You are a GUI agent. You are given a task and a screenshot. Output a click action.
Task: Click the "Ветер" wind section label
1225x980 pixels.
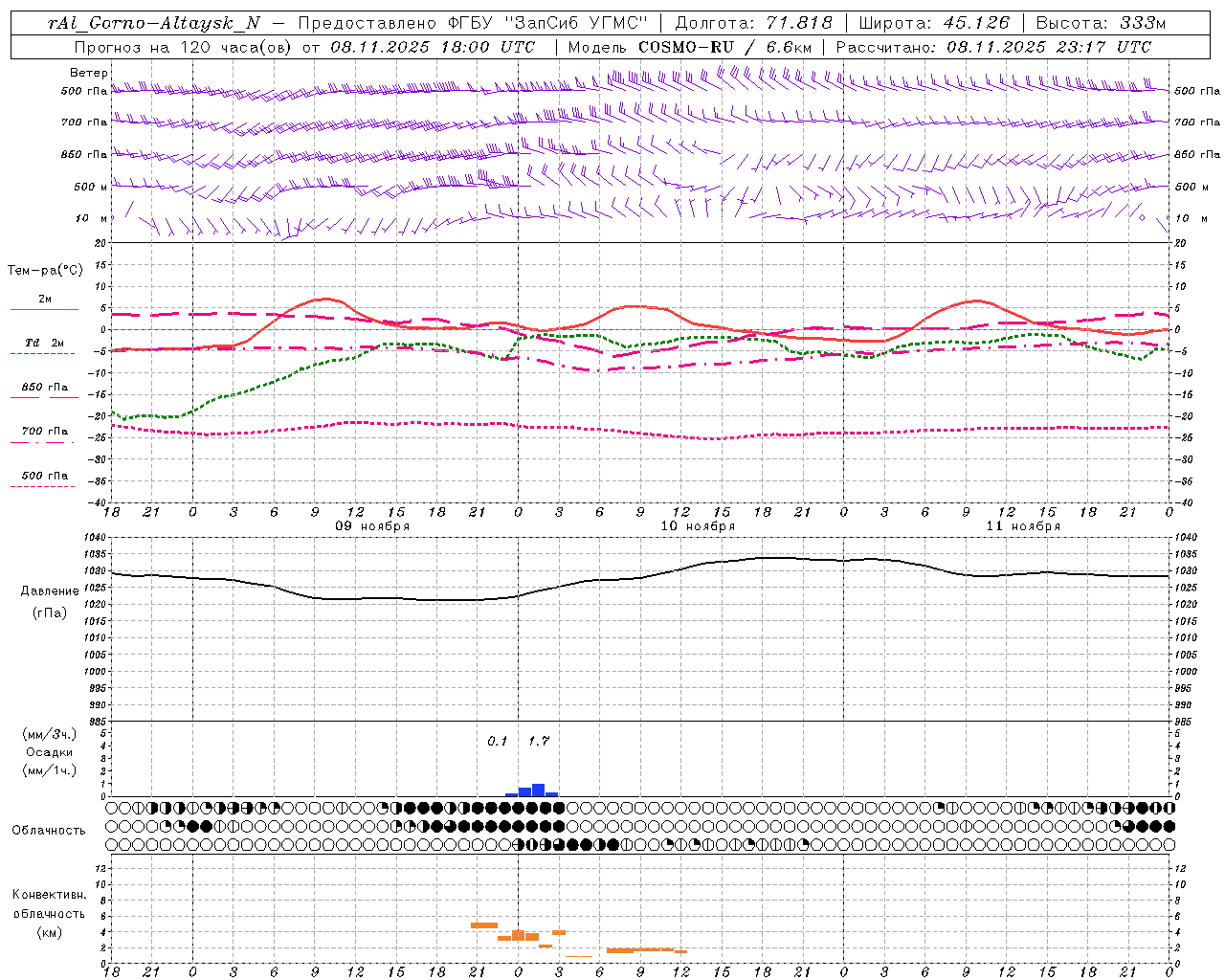tap(89, 73)
